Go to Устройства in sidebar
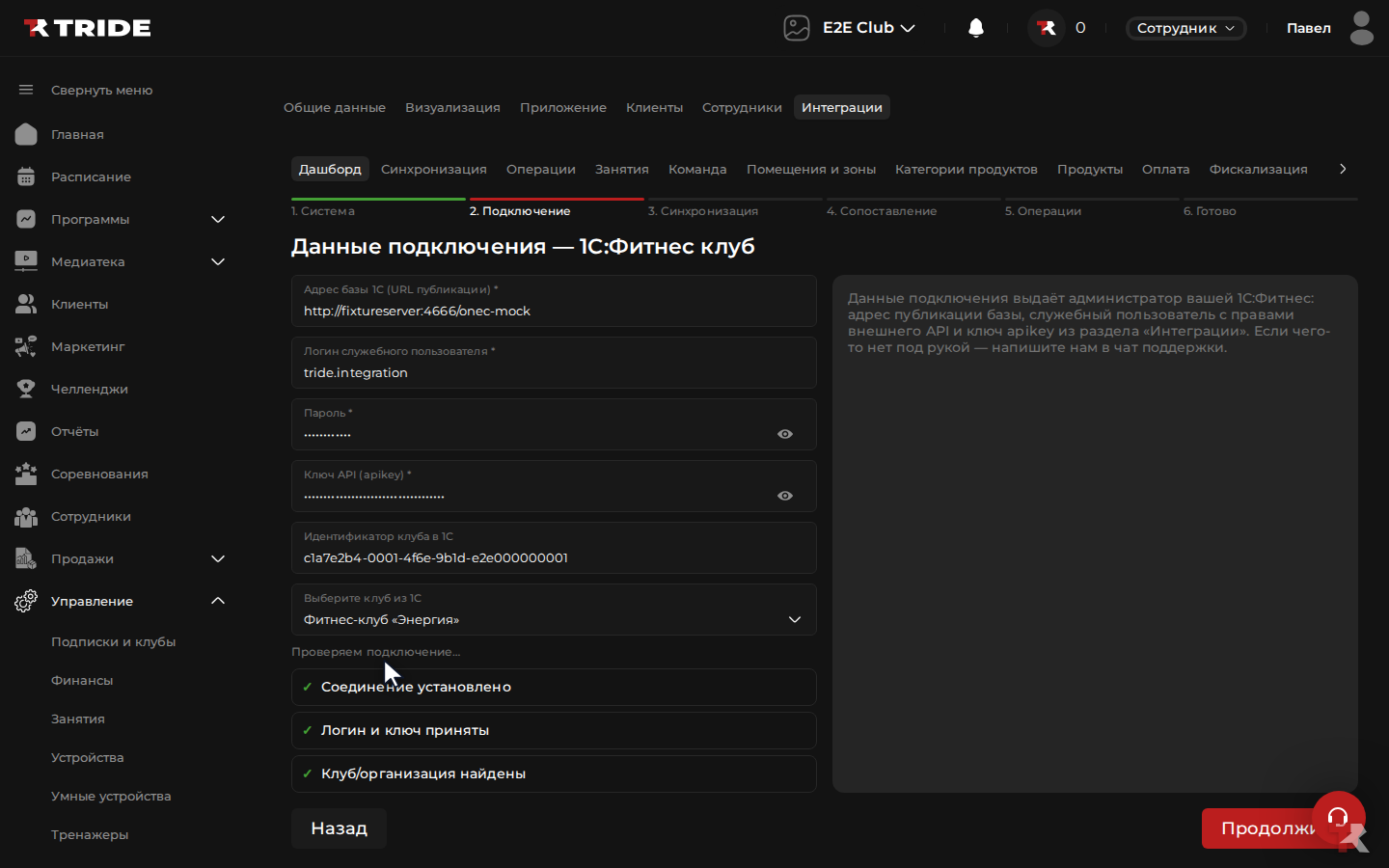Image resolution: width=1389 pixels, height=868 pixels. pos(88,757)
